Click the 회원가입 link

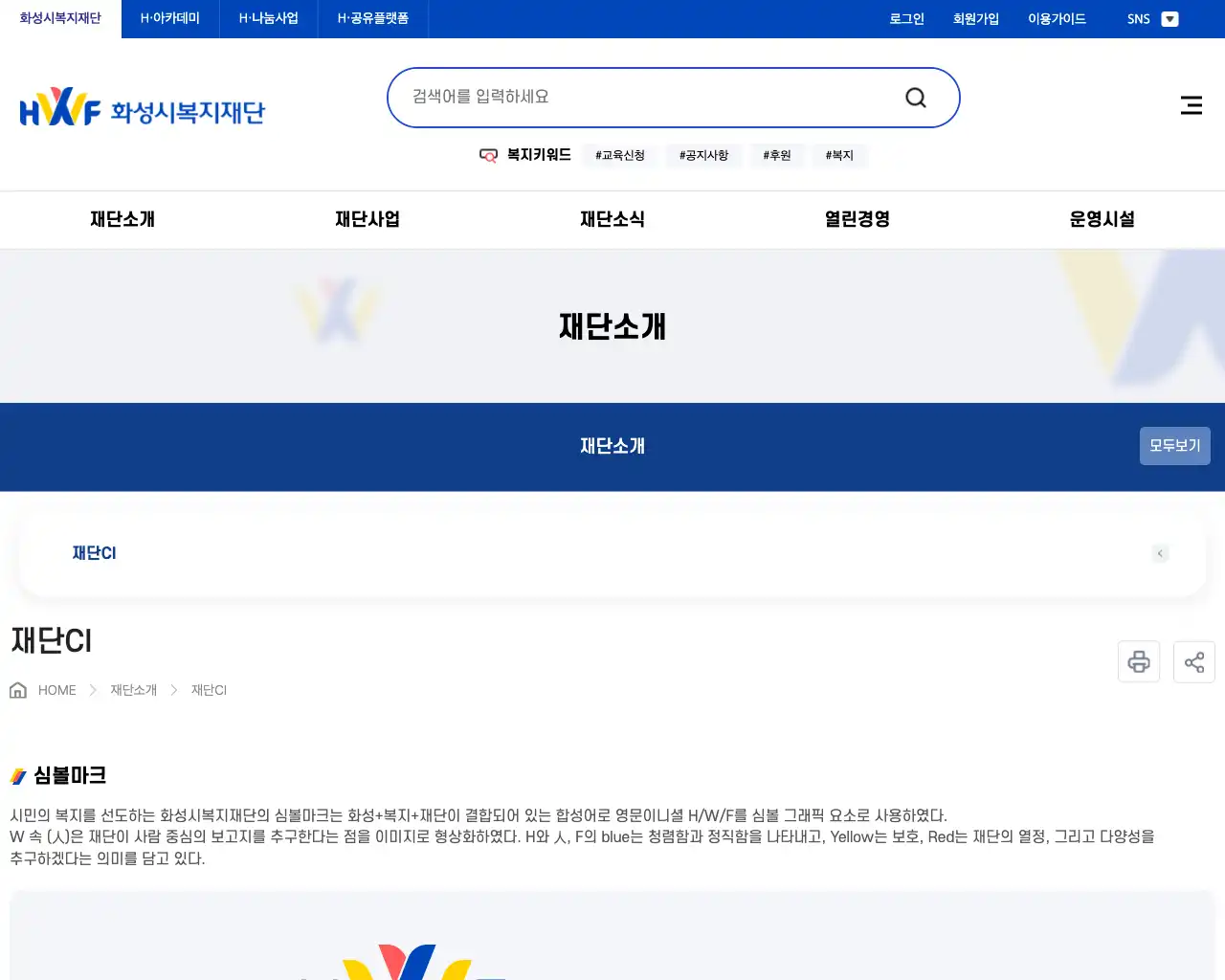pyautogui.click(x=975, y=18)
